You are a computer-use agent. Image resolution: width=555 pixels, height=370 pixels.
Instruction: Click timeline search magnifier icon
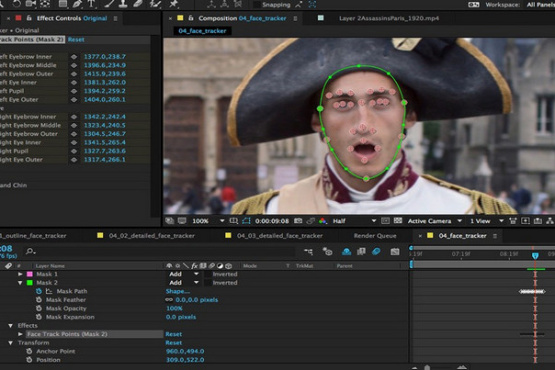pyautogui.click(x=30, y=251)
